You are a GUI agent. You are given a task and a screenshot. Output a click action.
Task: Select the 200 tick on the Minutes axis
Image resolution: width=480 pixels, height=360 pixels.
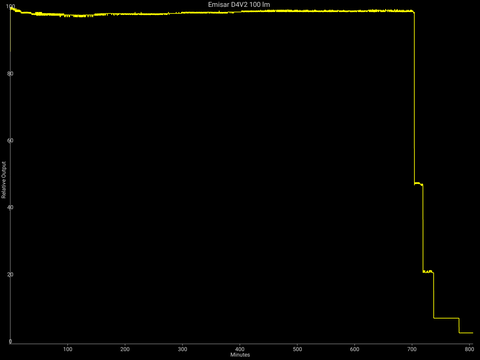coord(125,349)
